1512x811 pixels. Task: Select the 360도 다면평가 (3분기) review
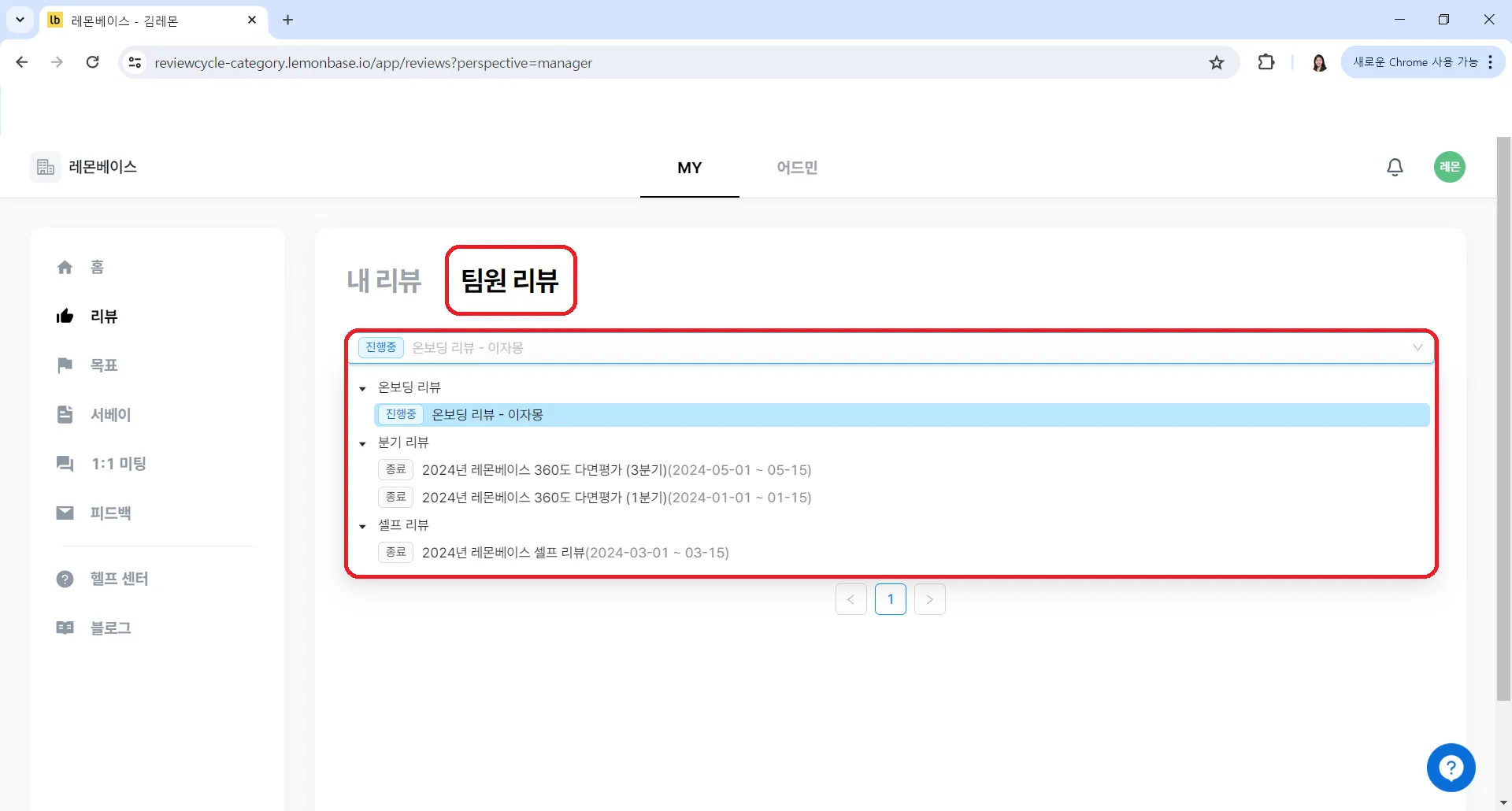pos(902,470)
